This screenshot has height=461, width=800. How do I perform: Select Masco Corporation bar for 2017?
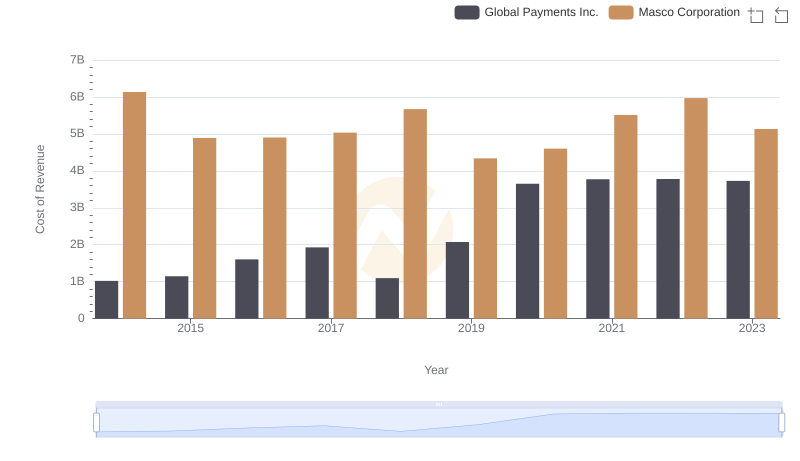pyautogui.click(x=345, y=225)
